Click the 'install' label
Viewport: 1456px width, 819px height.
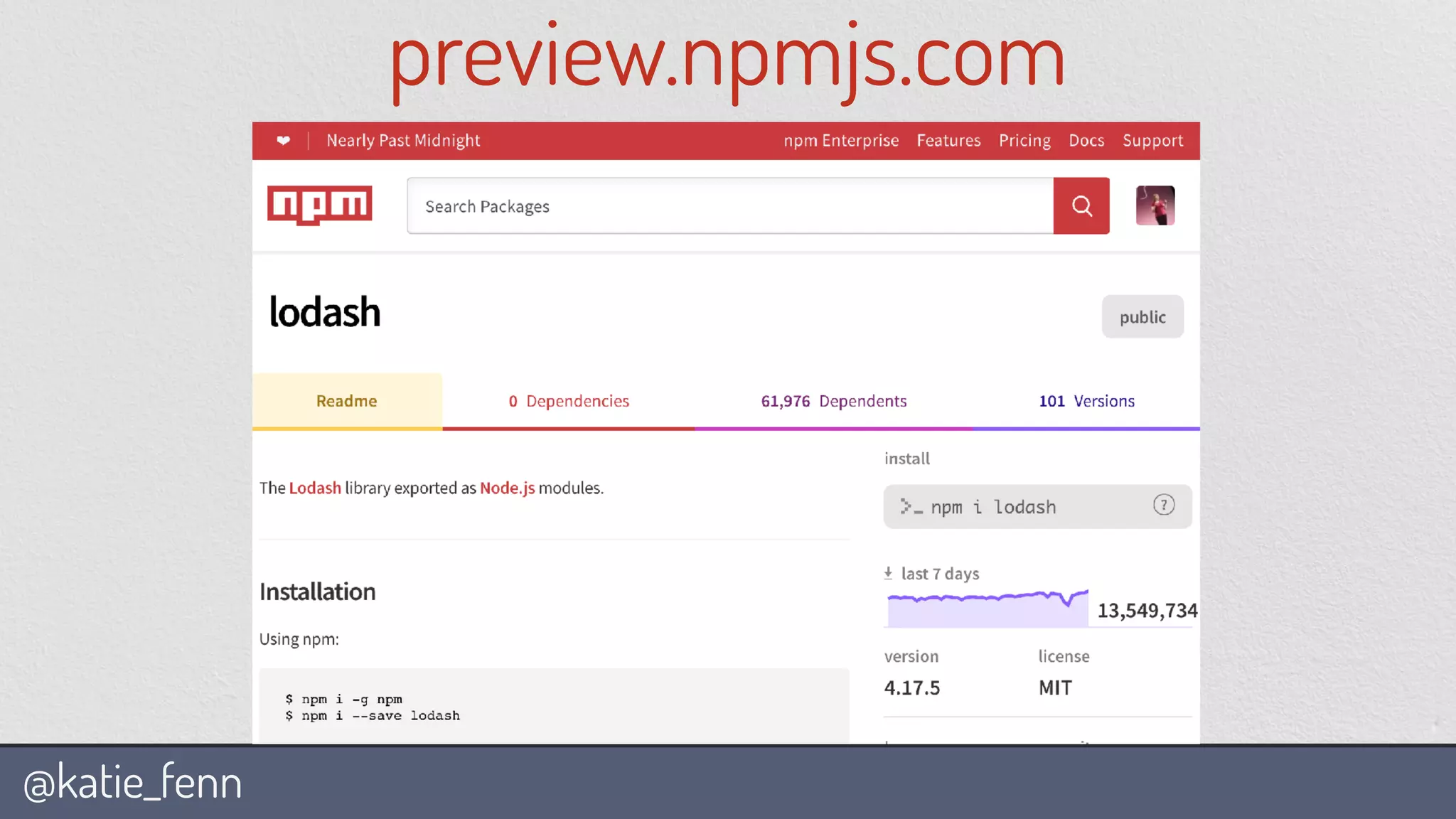[x=906, y=459]
